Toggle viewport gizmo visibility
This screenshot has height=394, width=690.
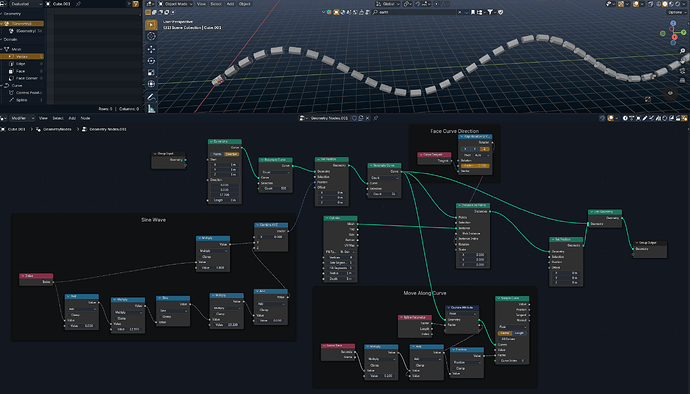click(621, 4)
